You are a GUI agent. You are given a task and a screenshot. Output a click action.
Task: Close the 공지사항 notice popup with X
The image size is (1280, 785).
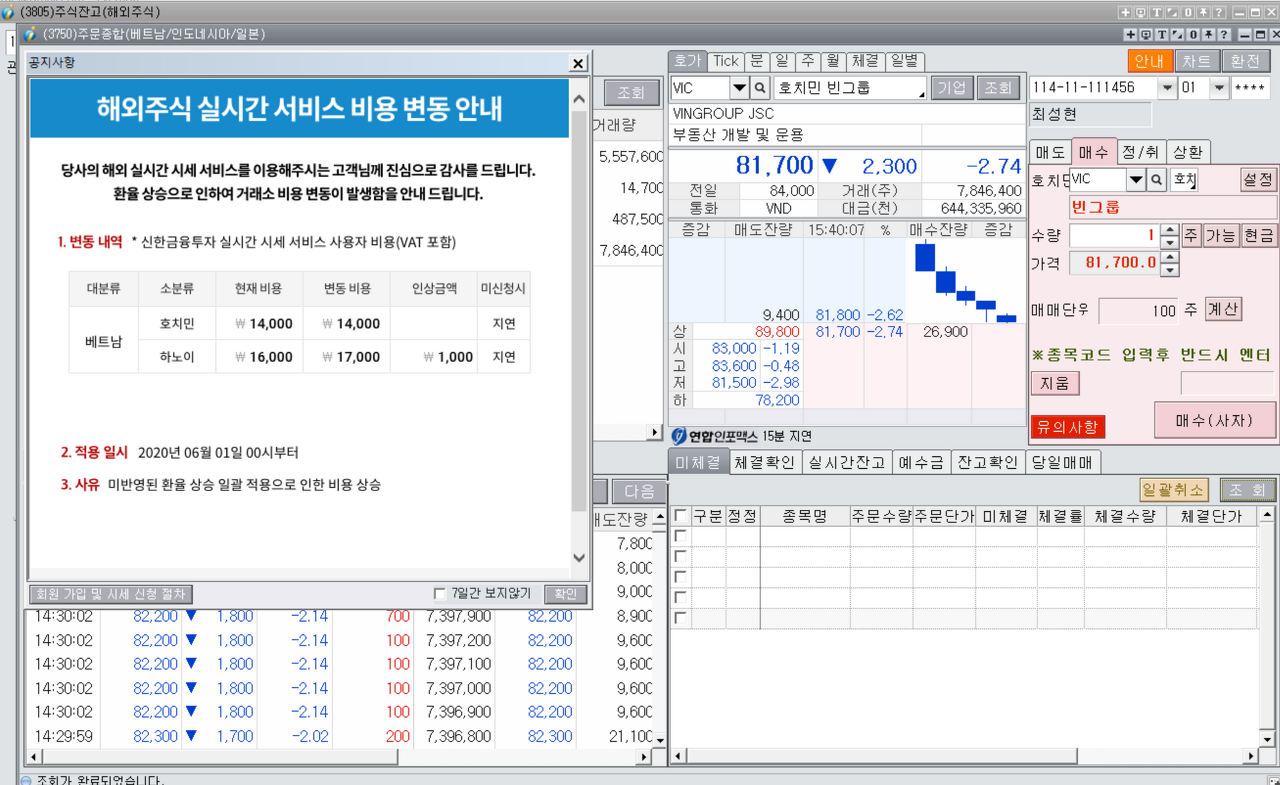[x=578, y=63]
